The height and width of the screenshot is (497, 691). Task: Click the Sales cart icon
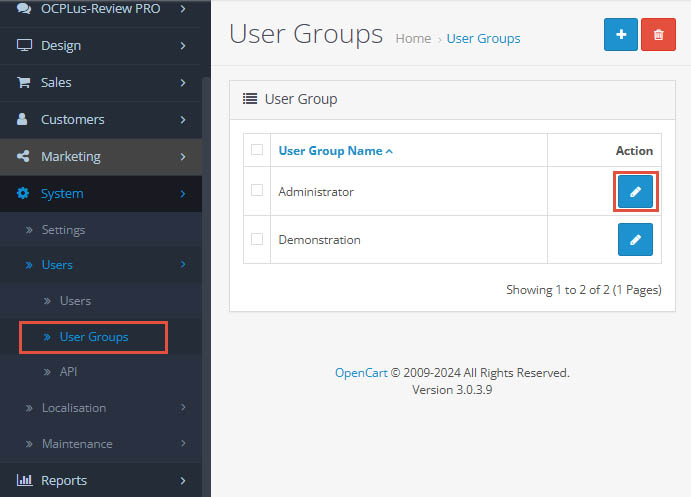coord(23,82)
